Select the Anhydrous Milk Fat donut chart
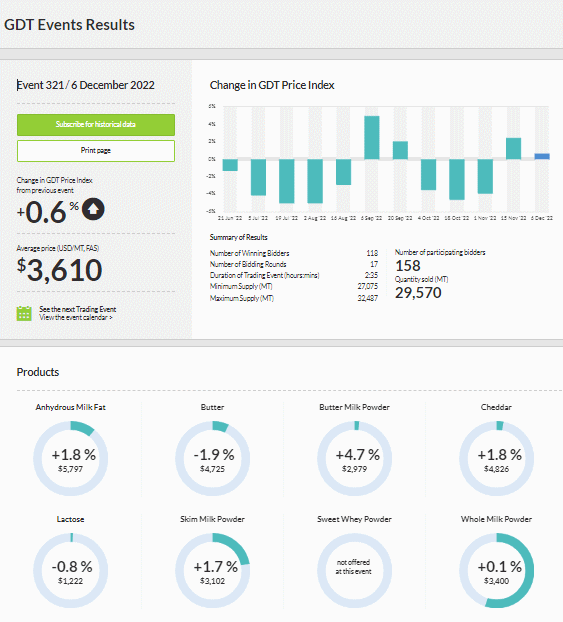Image resolution: width=563 pixels, height=622 pixels. tap(71, 459)
